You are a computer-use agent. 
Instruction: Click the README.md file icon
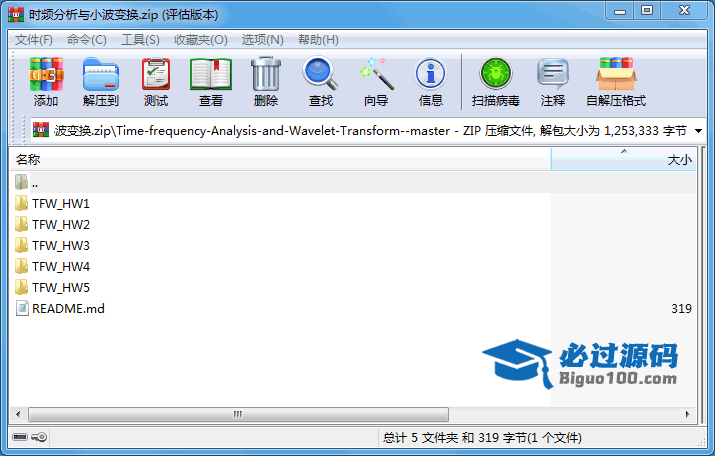coord(21,308)
